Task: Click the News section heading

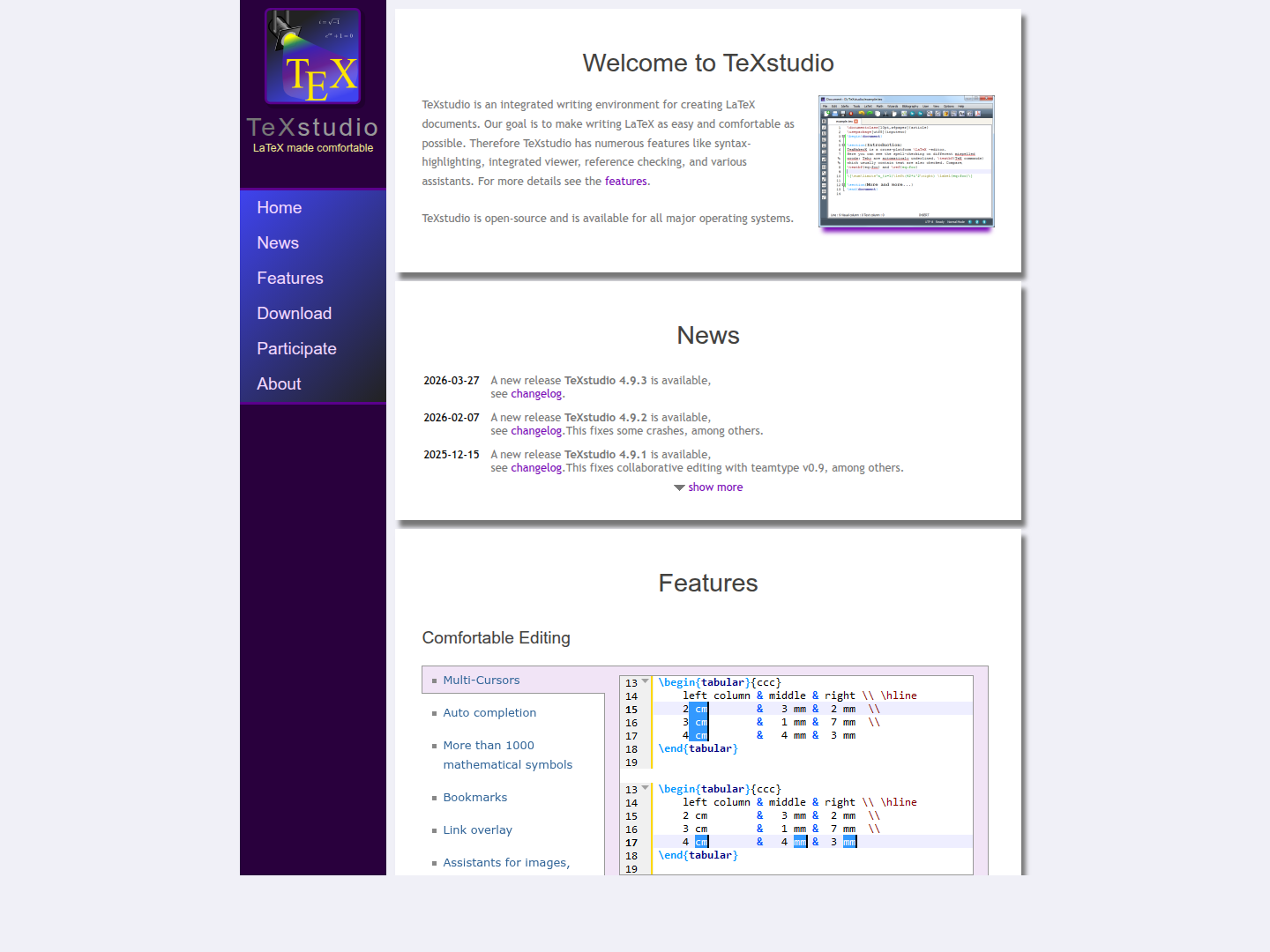Action: [708, 336]
